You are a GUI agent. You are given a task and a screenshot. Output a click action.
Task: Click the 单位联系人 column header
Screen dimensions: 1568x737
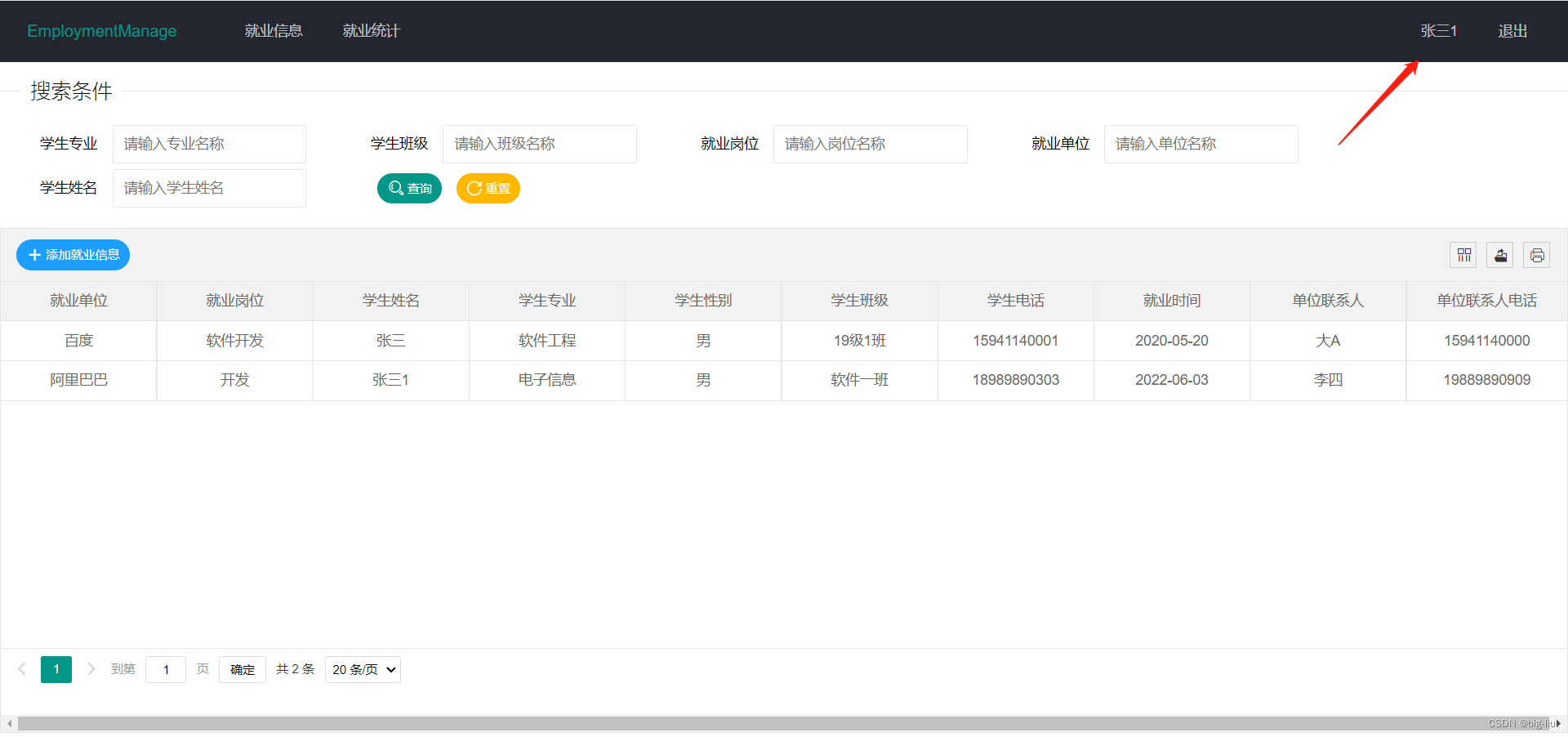point(1328,301)
